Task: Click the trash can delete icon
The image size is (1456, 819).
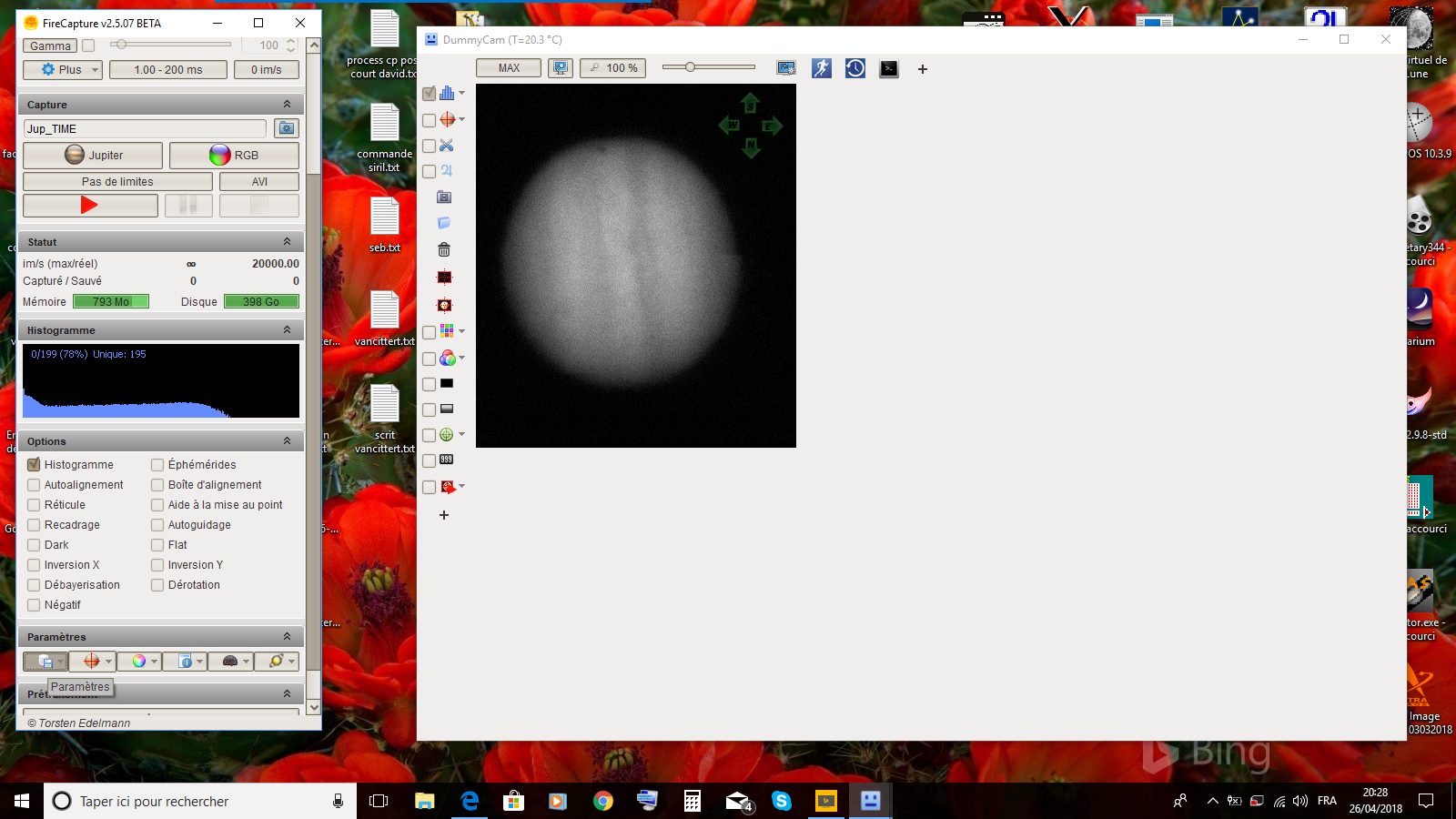Action: (x=444, y=249)
